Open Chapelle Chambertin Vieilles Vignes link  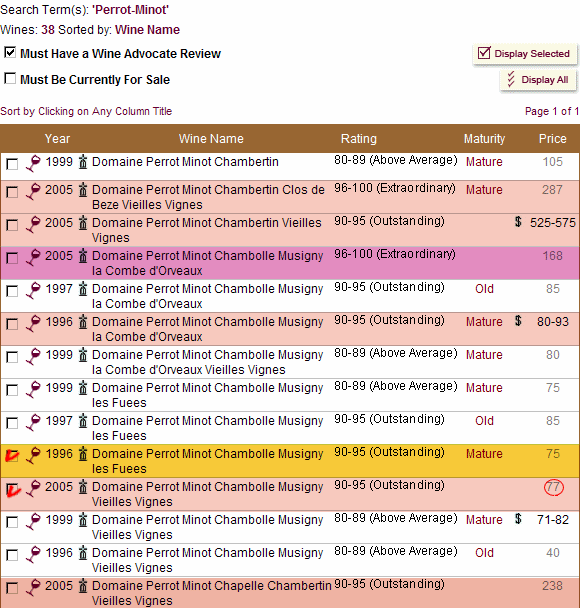coord(212,593)
